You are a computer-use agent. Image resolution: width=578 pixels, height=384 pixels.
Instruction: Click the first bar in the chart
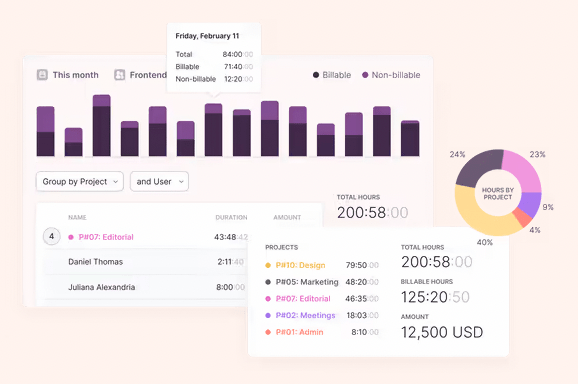point(45,131)
